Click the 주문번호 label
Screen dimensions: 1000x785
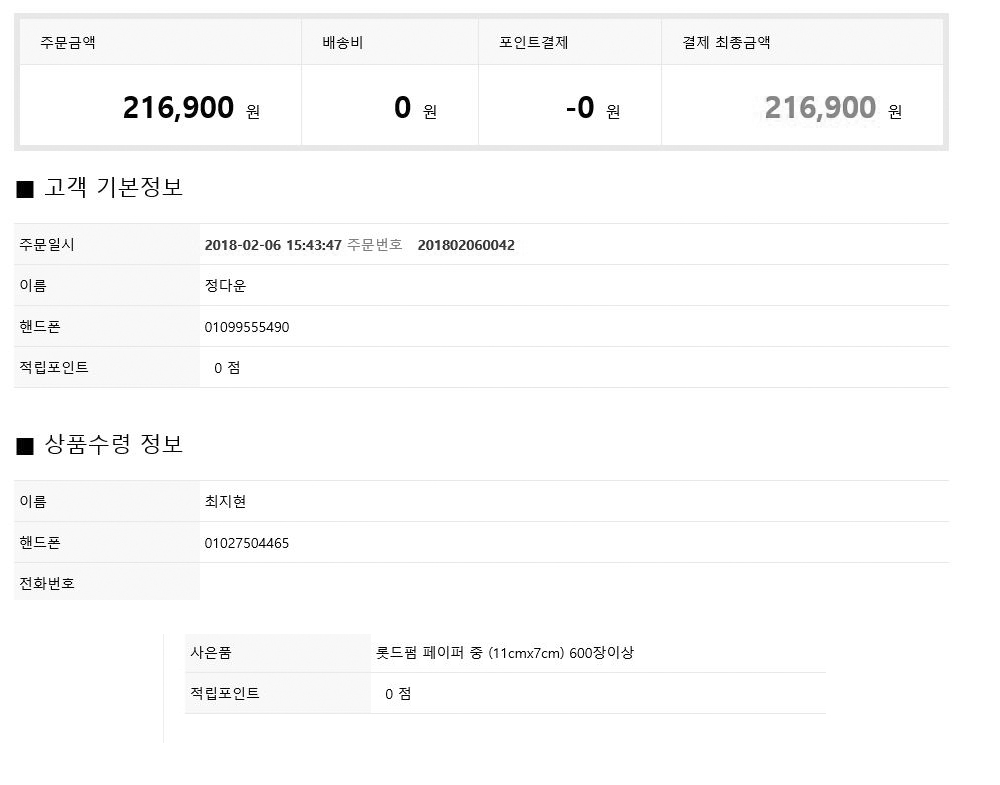(x=374, y=245)
